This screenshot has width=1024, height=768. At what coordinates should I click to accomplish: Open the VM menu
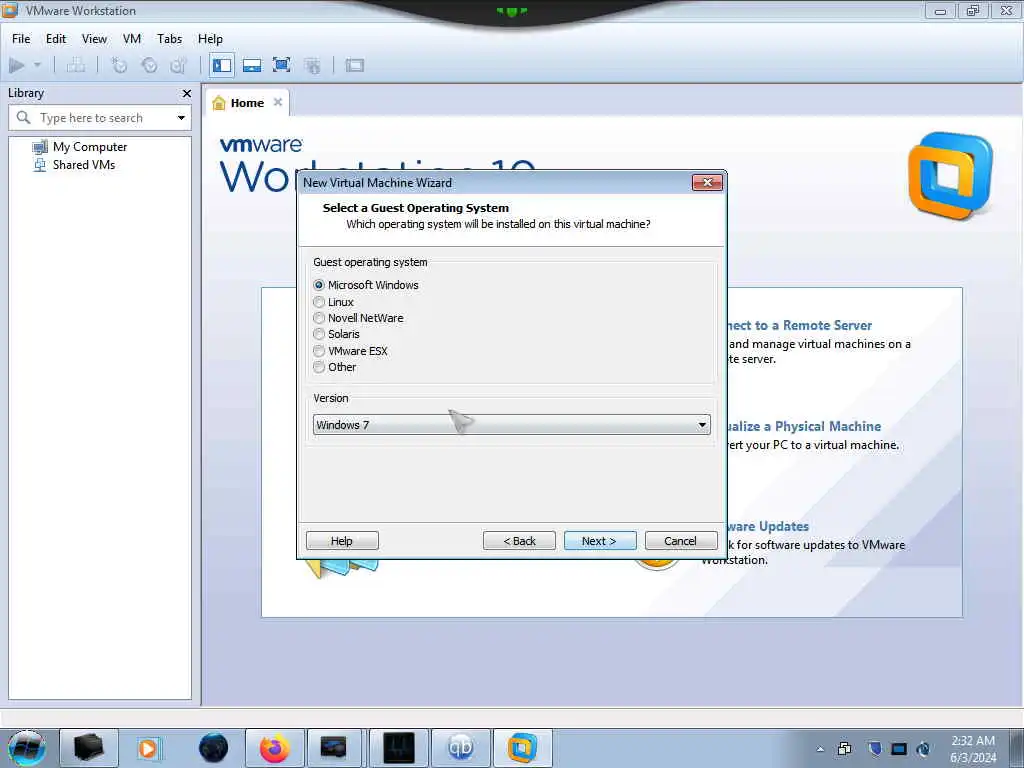132,39
